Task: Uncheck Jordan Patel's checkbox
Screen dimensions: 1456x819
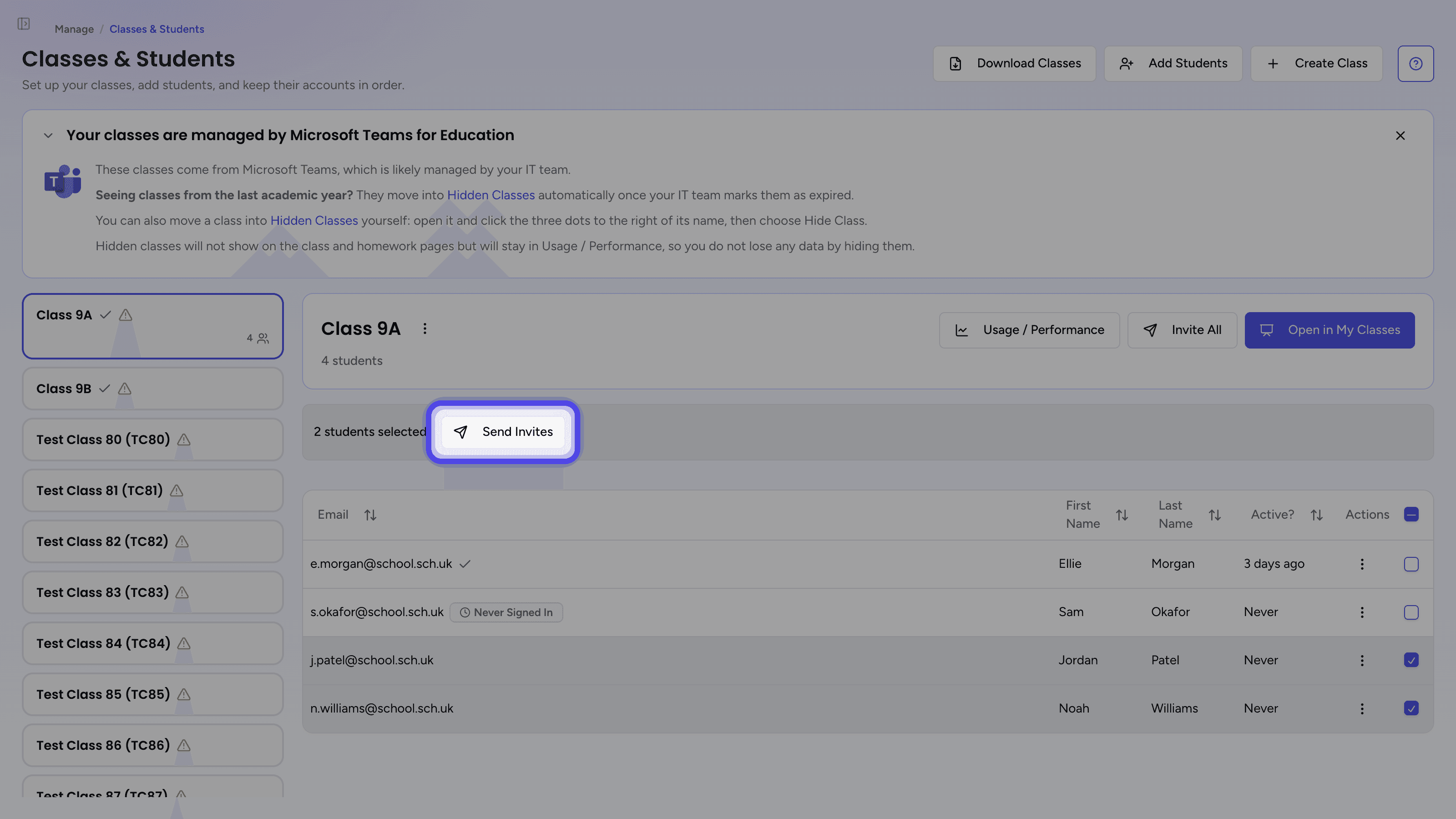Action: click(1411, 660)
